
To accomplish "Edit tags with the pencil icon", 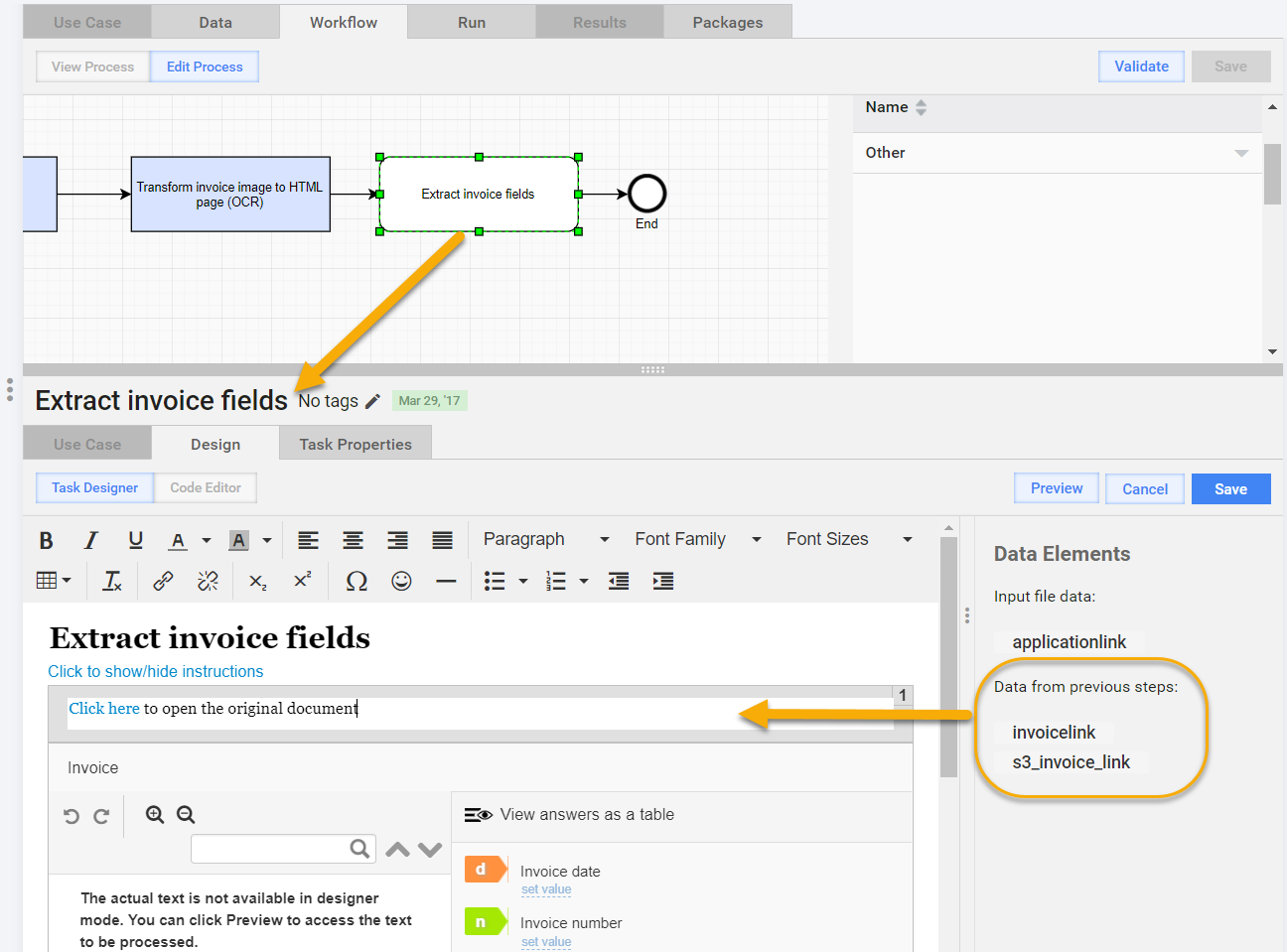I will point(372,401).
